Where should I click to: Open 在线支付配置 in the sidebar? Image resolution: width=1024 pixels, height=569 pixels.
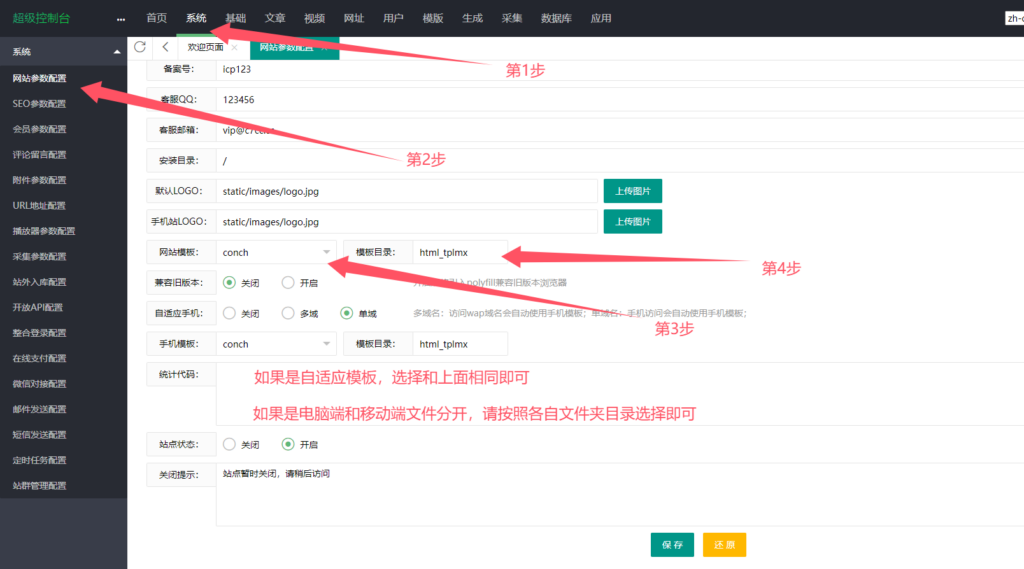(39, 359)
